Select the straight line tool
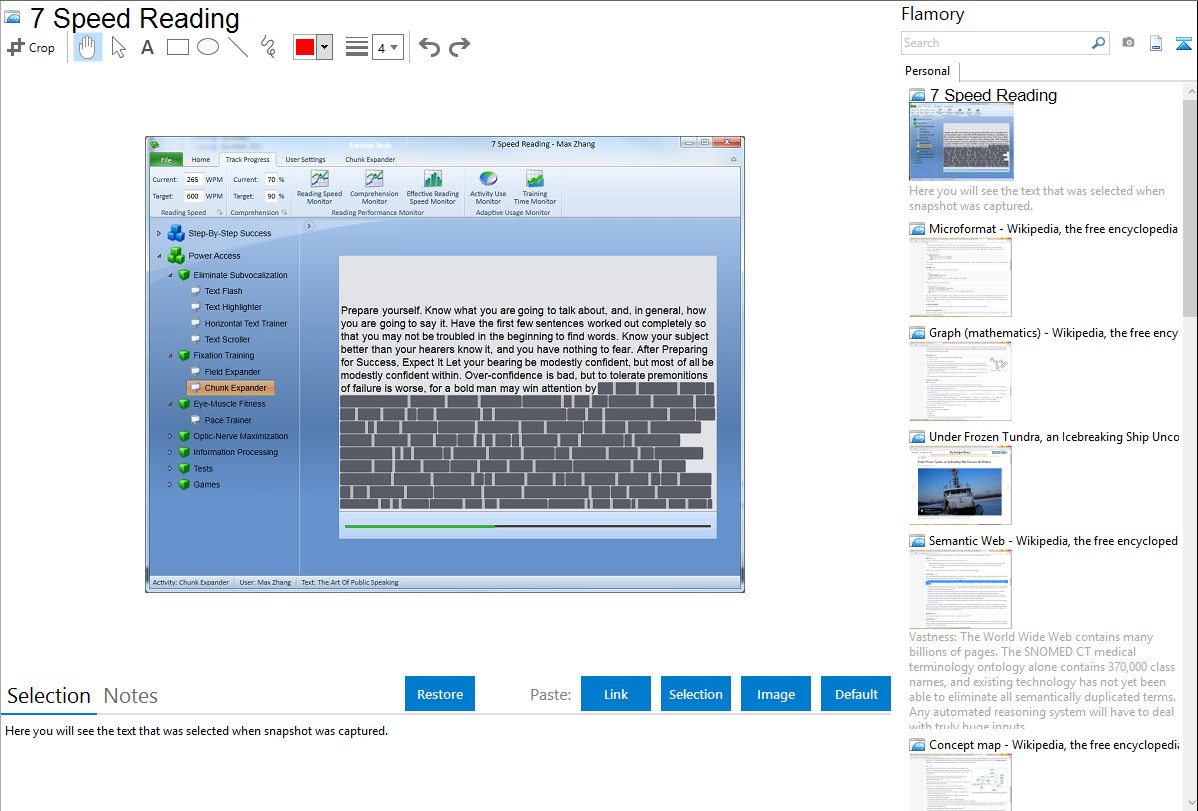Image resolution: width=1198 pixels, height=811 pixels. tap(238, 47)
